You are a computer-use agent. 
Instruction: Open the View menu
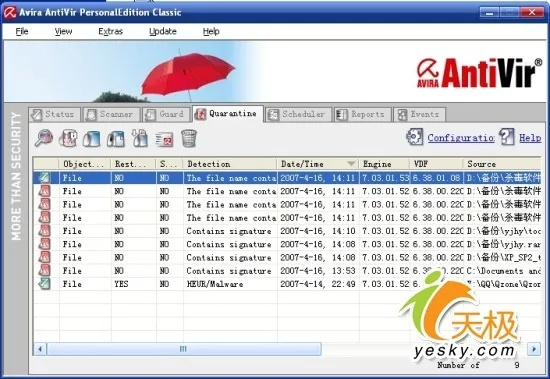[63, 32]
